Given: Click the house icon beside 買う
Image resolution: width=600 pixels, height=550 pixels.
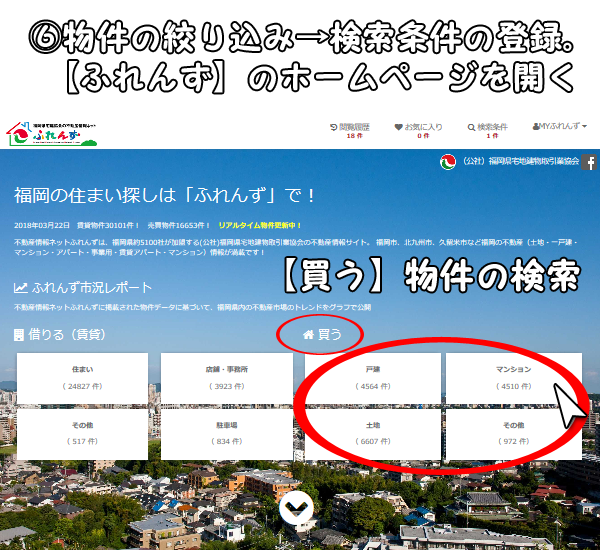Looking at the screenshot, I should [x=308, y=335].
